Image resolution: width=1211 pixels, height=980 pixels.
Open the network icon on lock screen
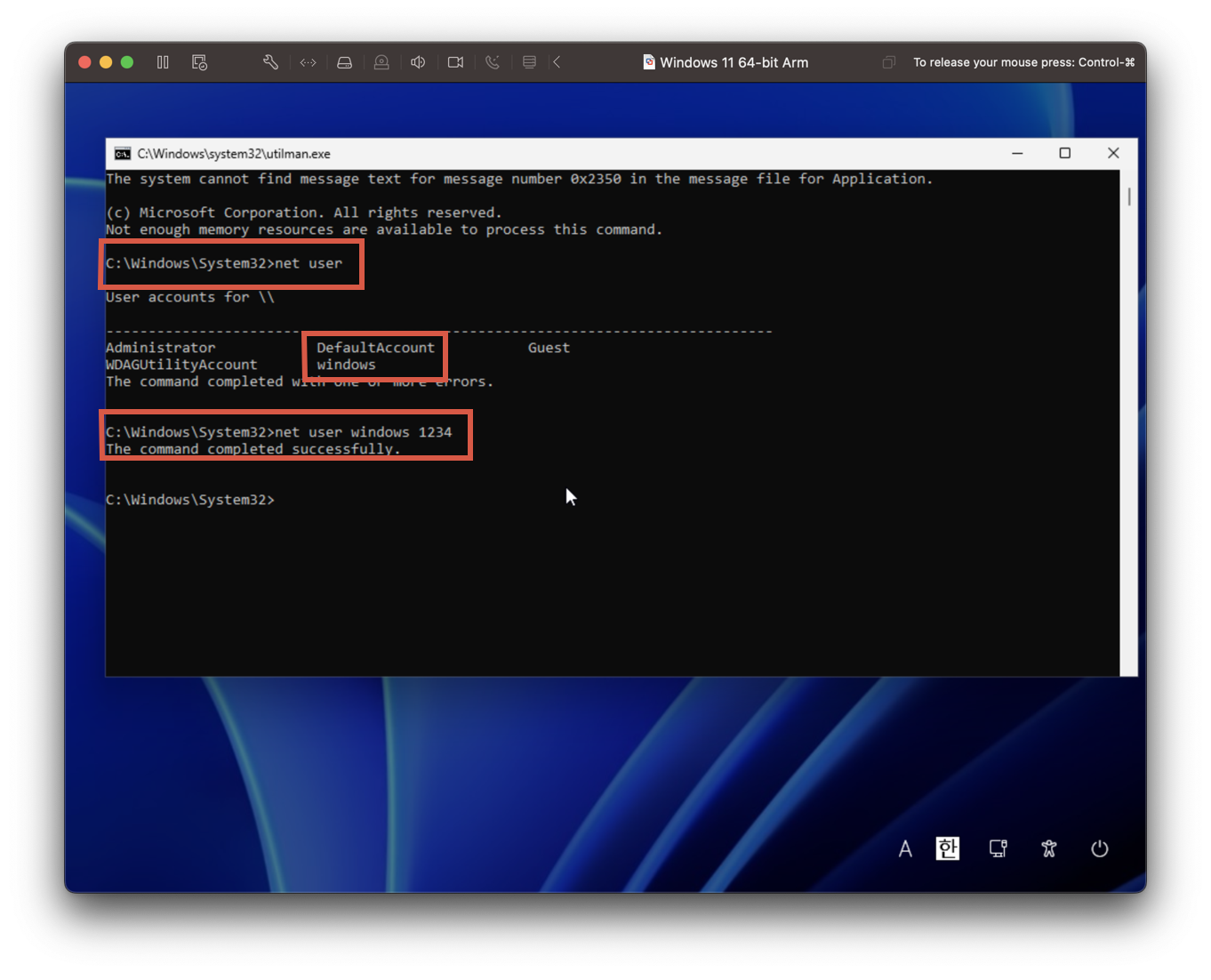click(998, 849)
